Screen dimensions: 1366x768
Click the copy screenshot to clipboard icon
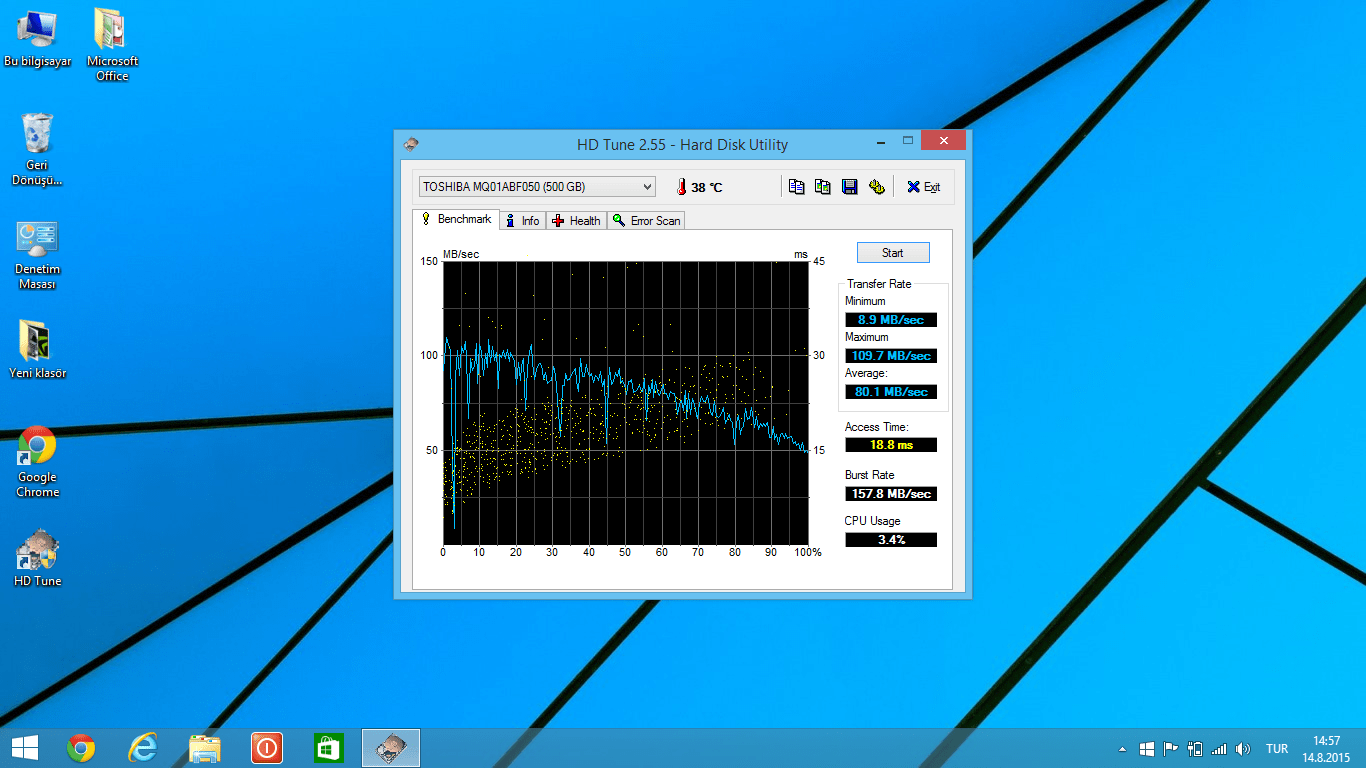pos(822,187)
